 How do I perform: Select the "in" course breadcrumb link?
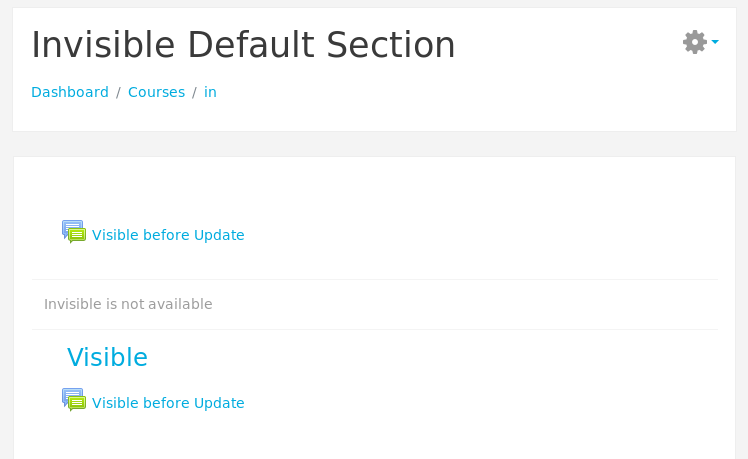point(210,92)
